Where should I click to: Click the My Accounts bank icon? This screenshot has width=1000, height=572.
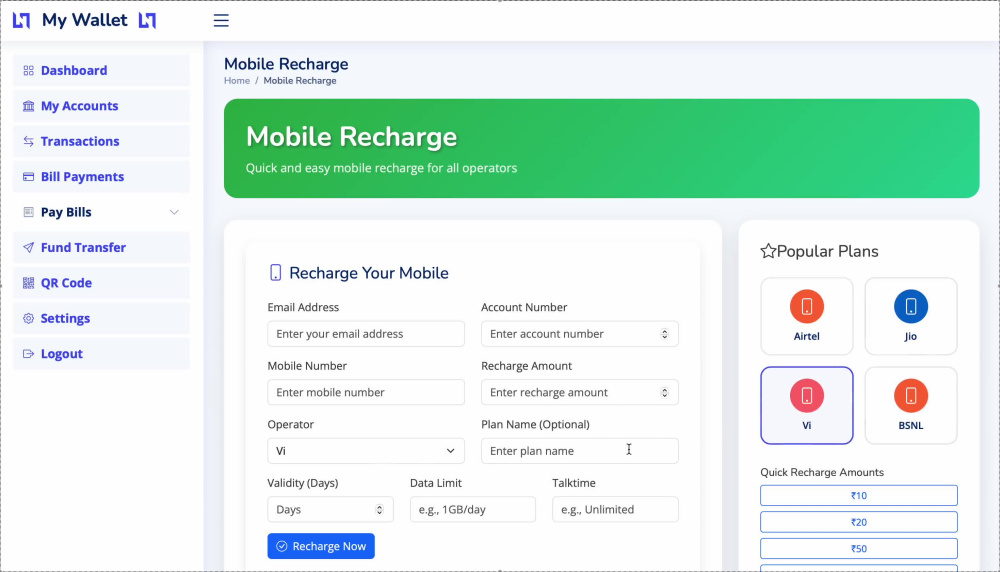(x=29, y=106)
